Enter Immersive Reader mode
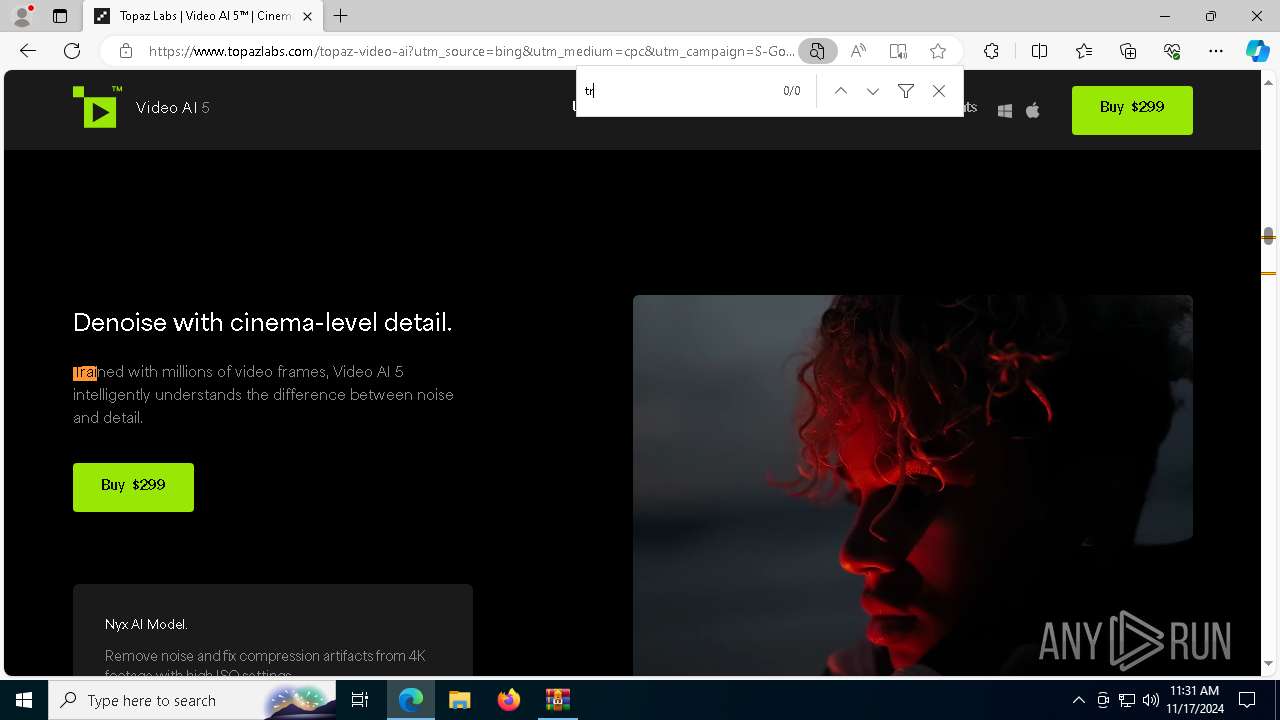 pos(898,51)
